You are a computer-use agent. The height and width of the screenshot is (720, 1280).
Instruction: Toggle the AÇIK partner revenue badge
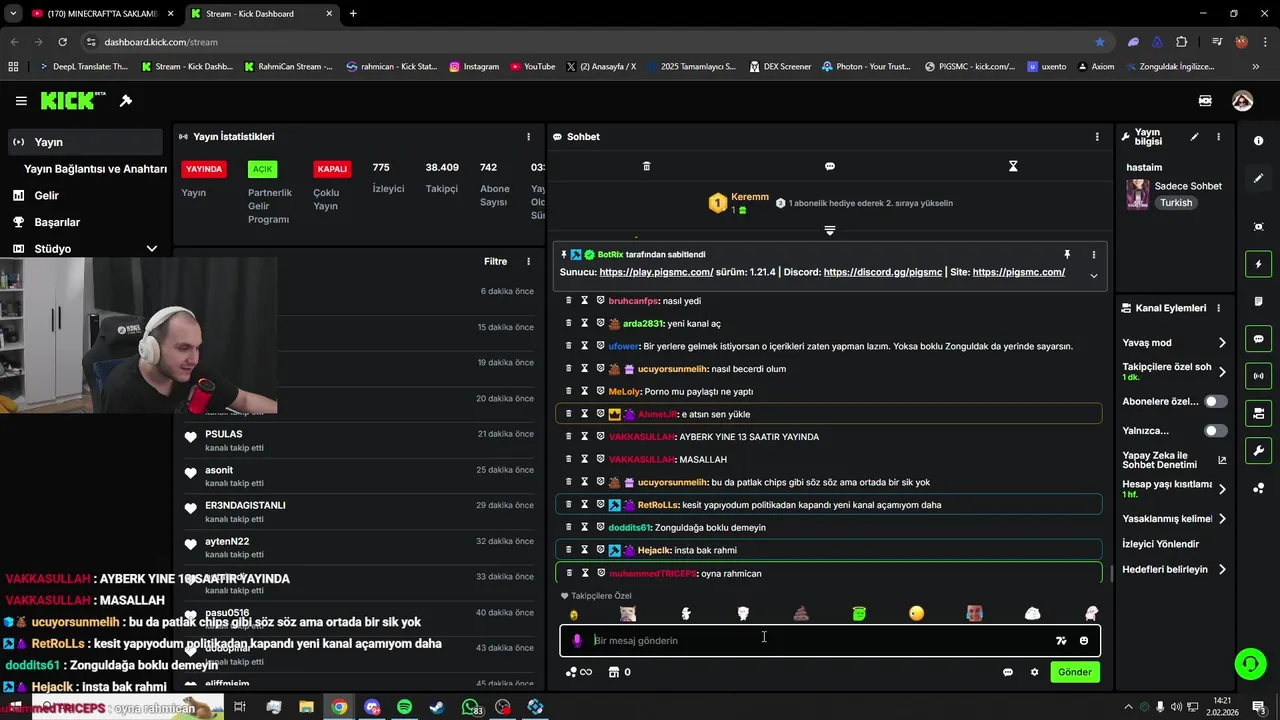tap(262, 169)
